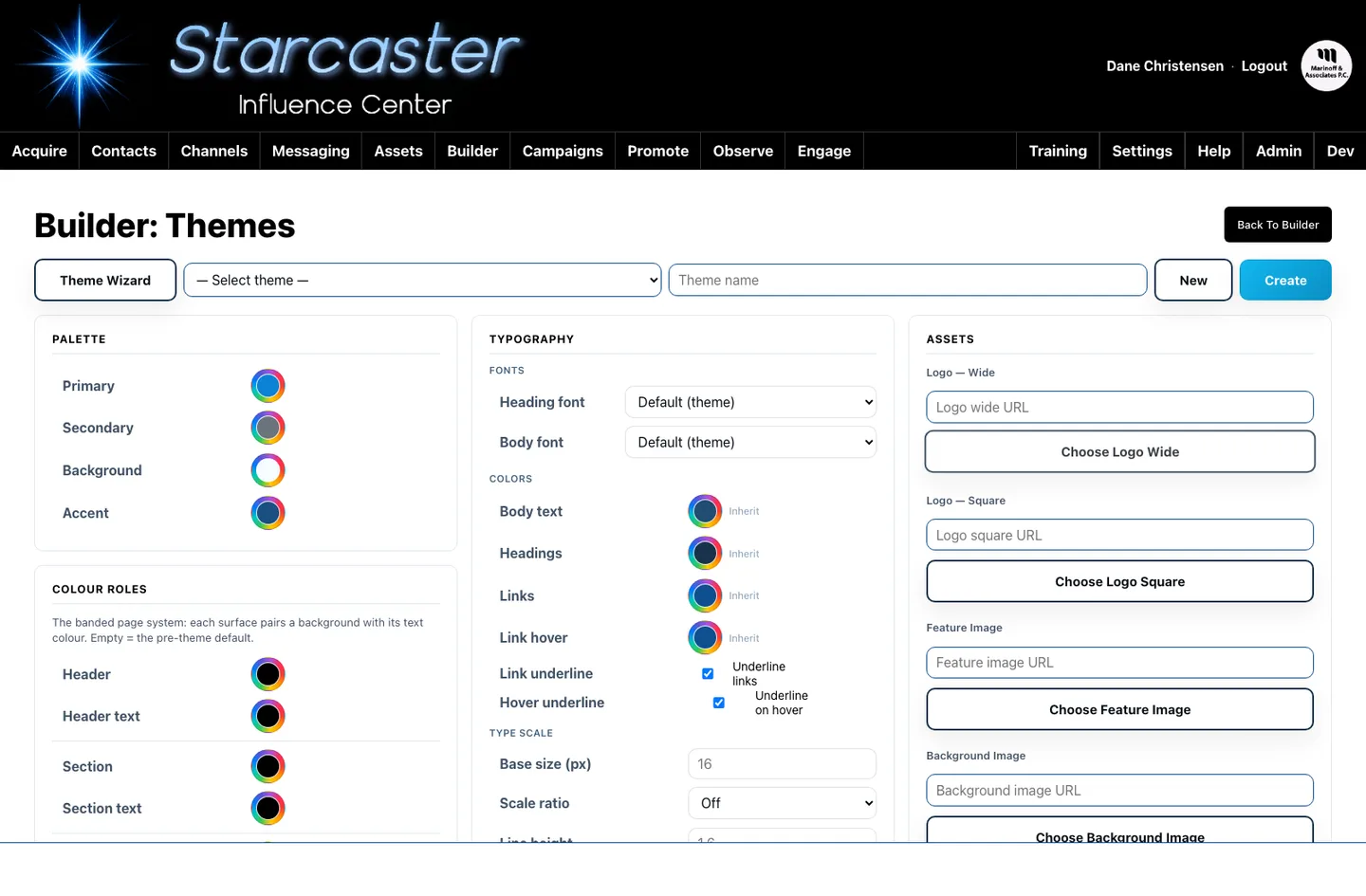Open the Headings color swatch
Screen dimensions: 1366x896
point(705,553)
